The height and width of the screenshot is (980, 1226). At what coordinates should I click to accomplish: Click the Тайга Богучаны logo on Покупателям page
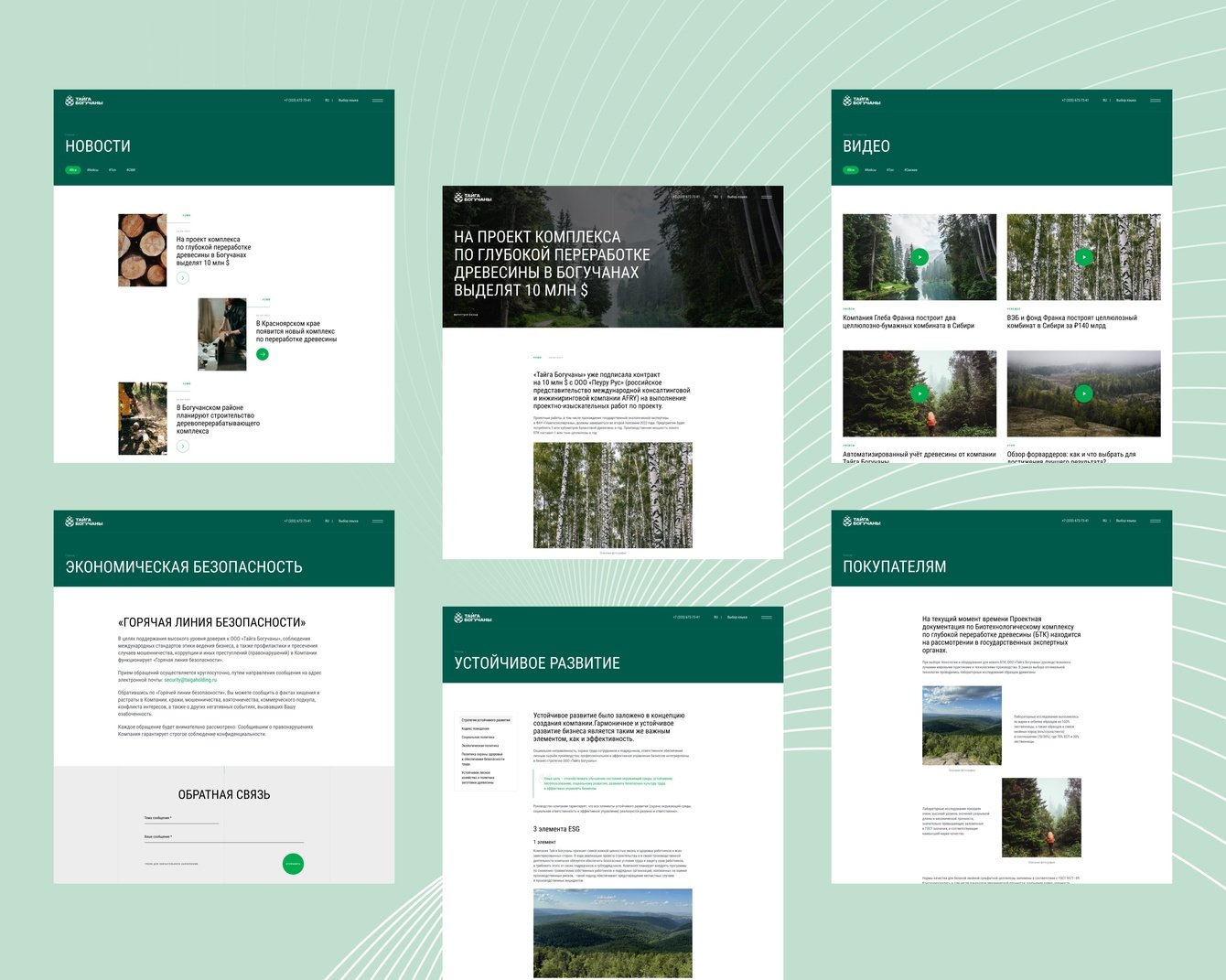pos(861,522)
